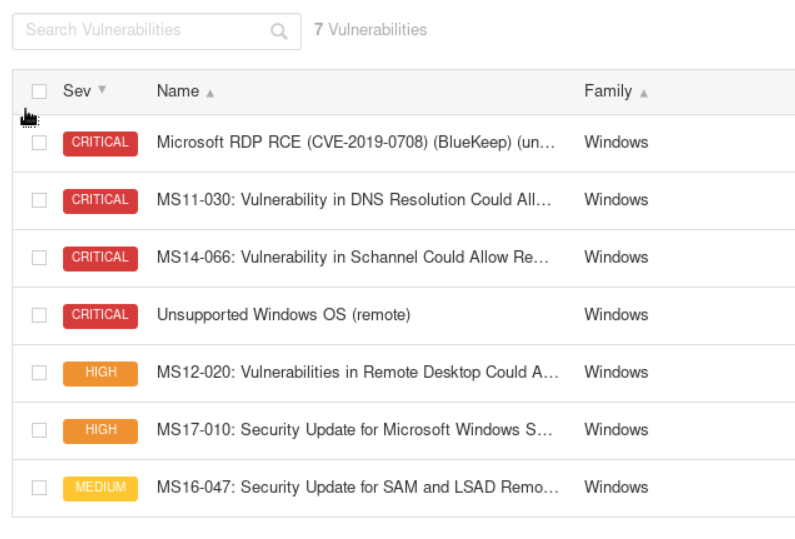
Task: Select the BlueKeep vulnerability checkbox
Action: point(39,143)
